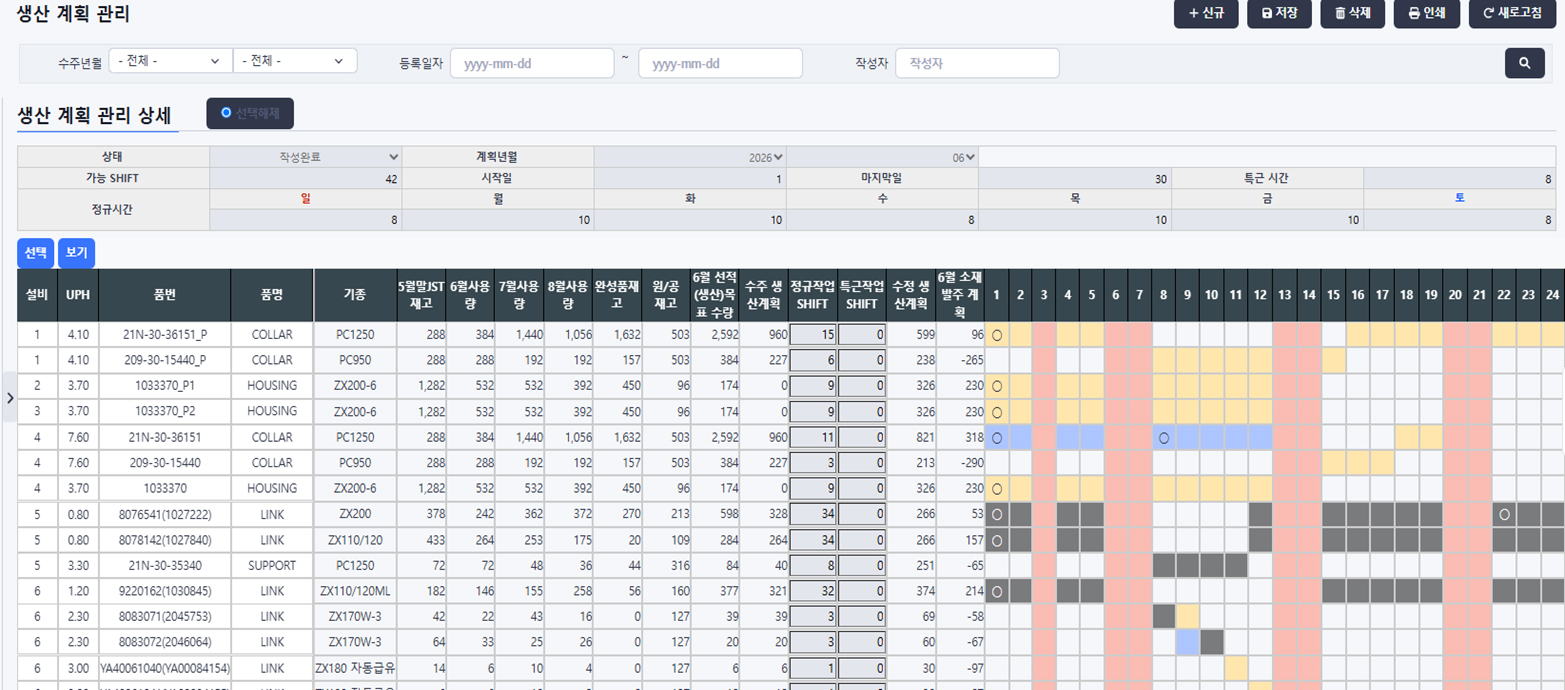Image resolution: width=1565 pixels, height=690 pixels.
Task: Select part number 21N-30-35340 cell
Action: point(165,565)
